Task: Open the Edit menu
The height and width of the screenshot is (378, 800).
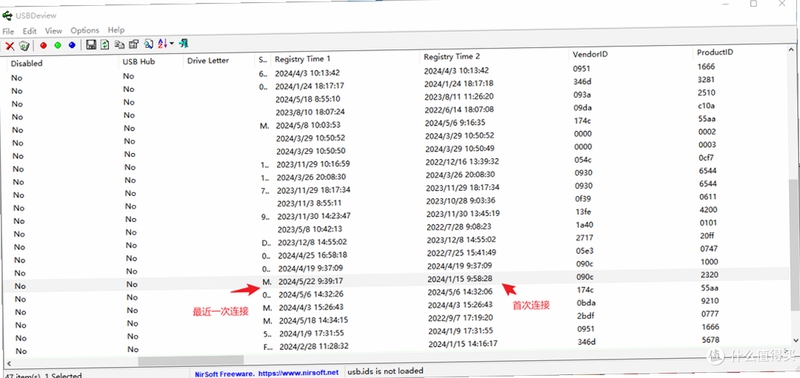Action: click(30, 31)
